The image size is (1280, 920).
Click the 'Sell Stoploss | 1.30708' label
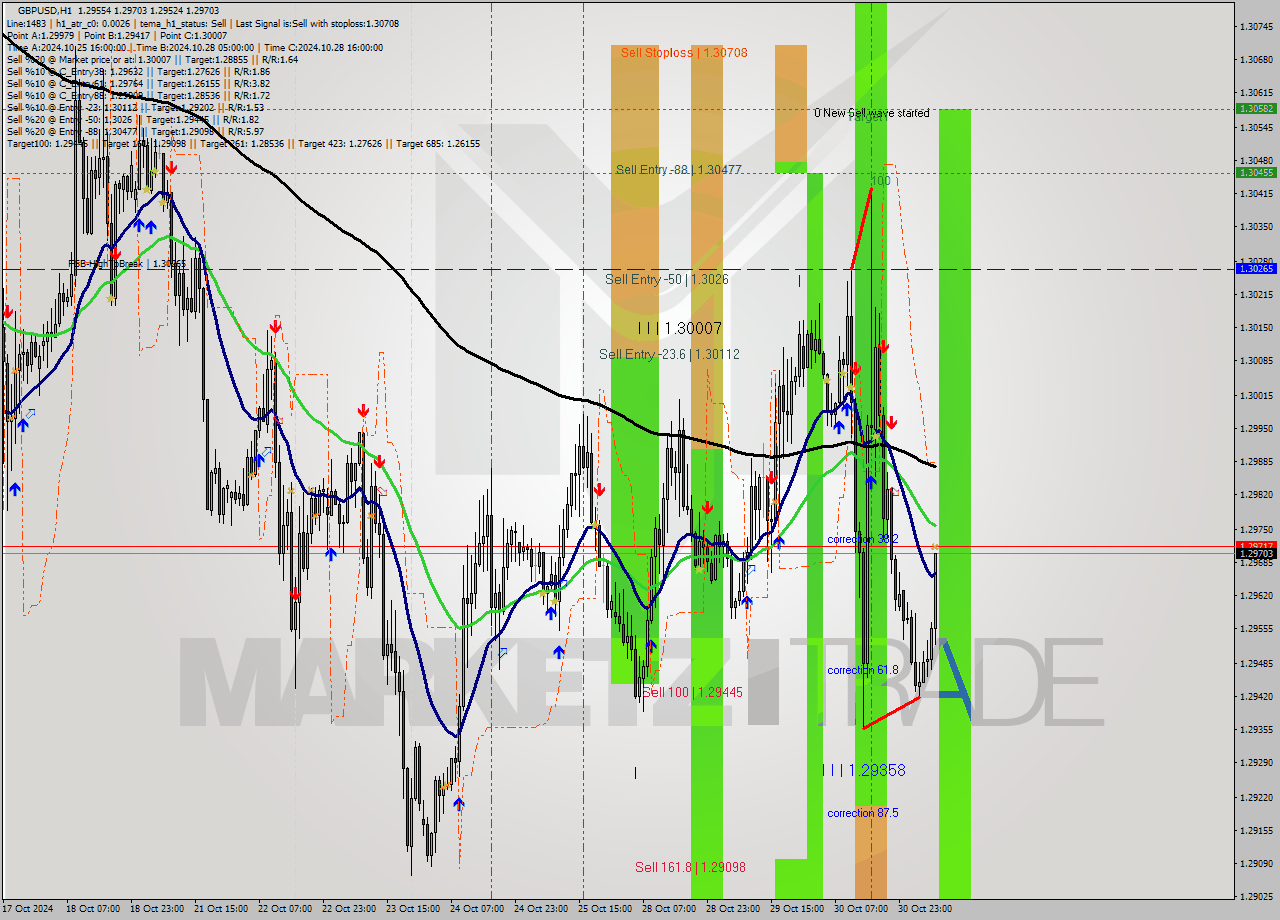coord(684,52)
